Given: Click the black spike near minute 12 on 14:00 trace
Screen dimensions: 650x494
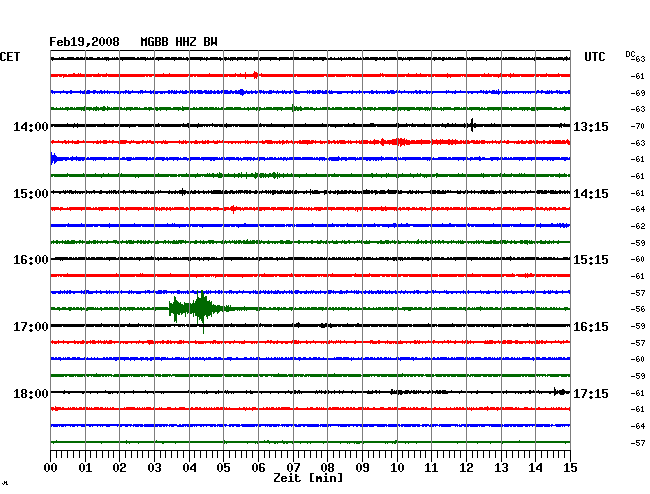Looking at the screenshot, I should pyautogui.click(x=472, y=125).
